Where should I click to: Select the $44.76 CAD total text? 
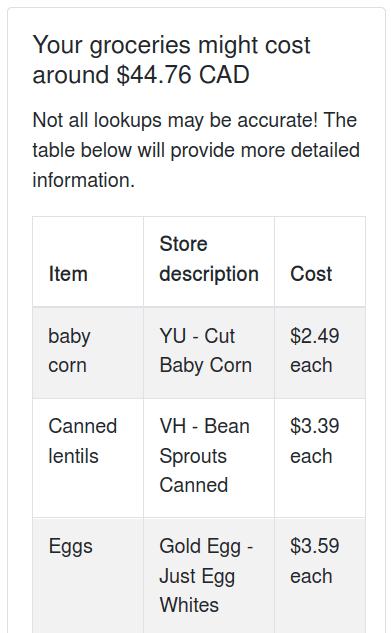pos(183,75)
